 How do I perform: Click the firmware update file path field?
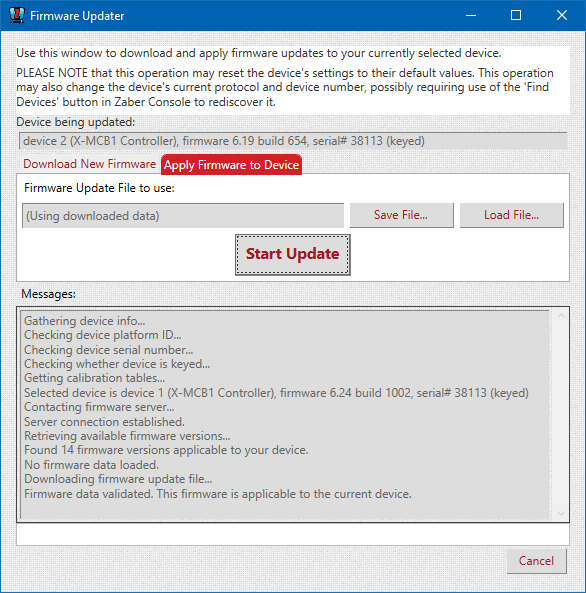point(183,216)
